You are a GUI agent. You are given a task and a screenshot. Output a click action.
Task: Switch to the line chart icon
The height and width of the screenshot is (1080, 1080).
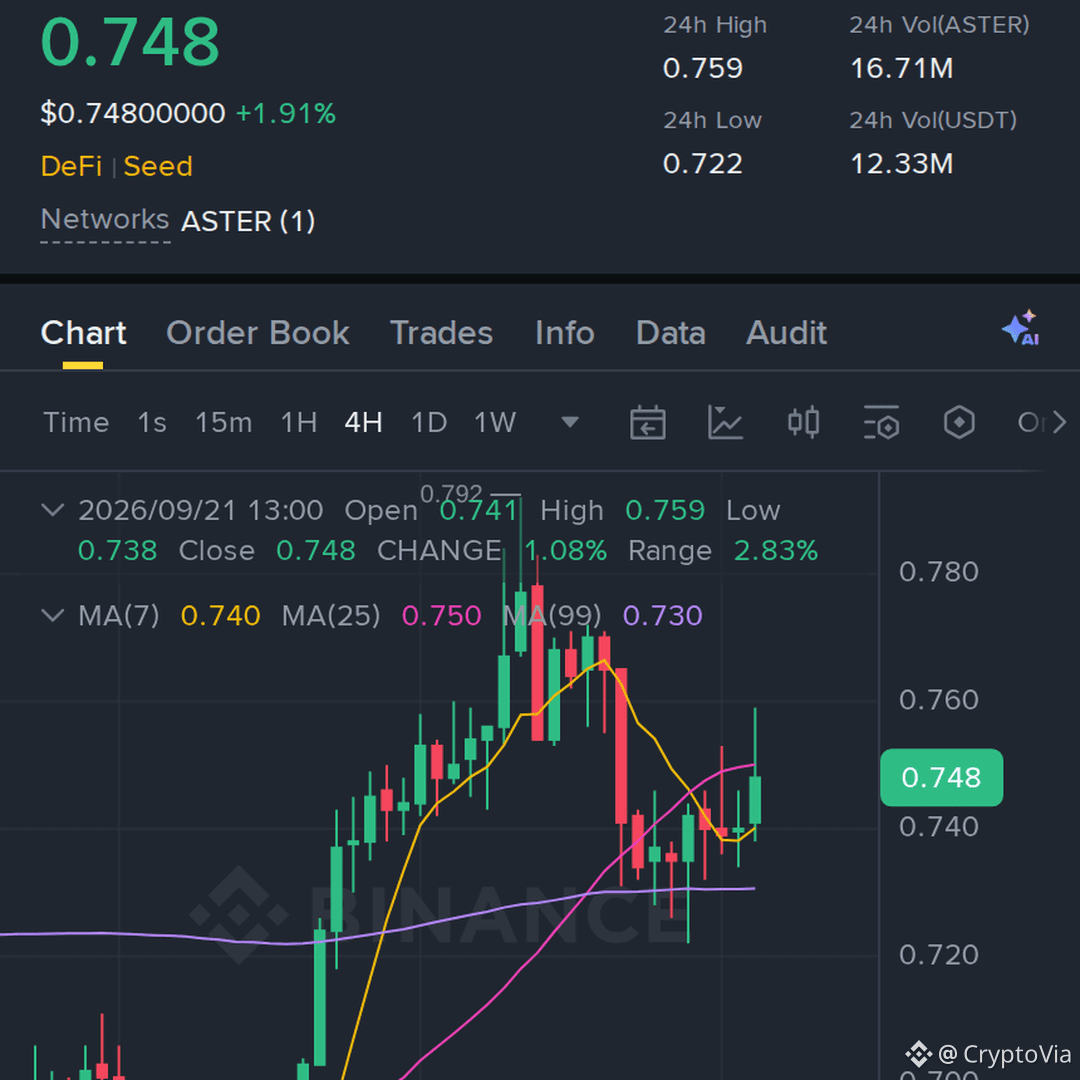point(725,422)
